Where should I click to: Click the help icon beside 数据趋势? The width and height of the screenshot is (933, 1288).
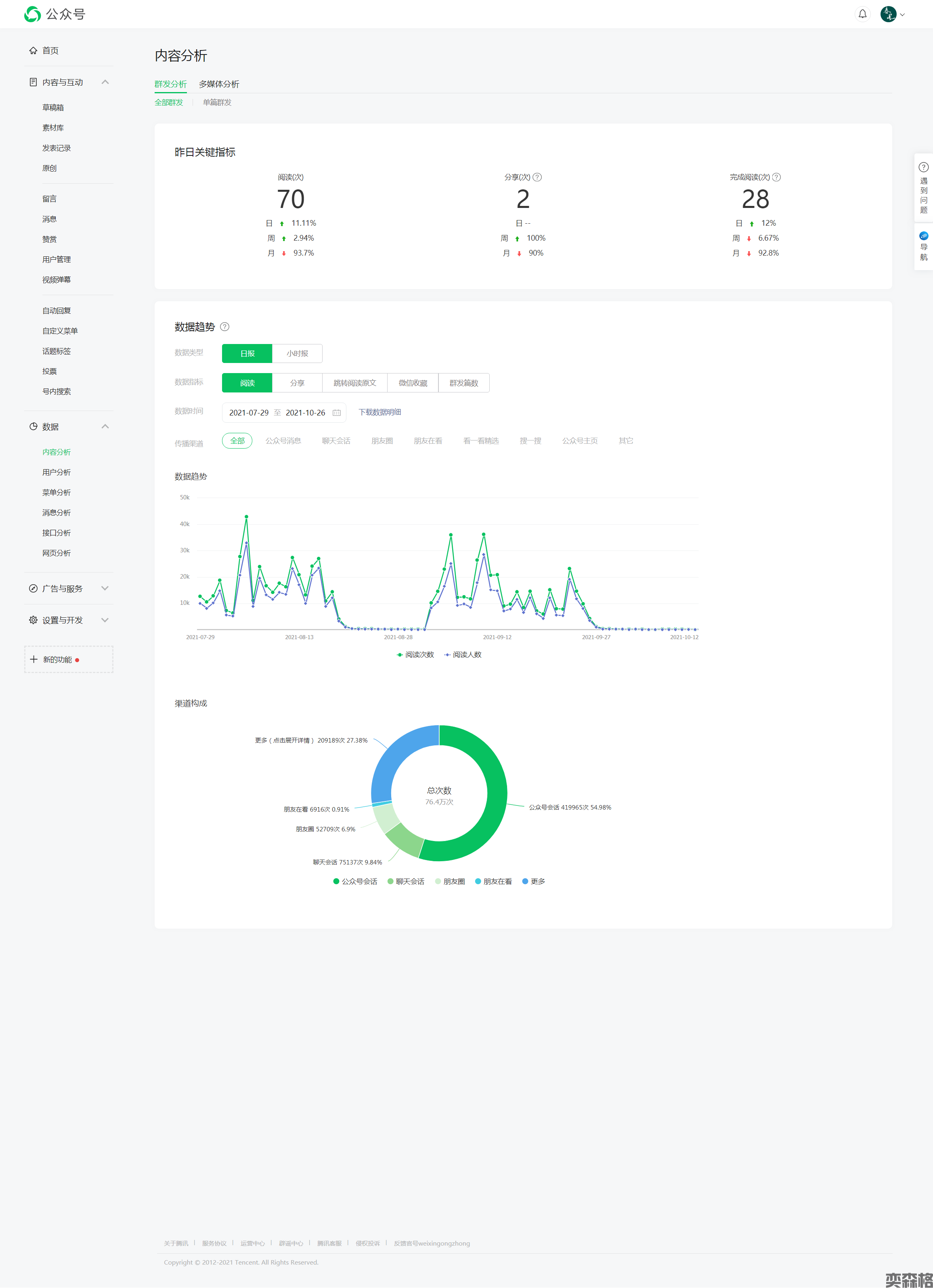click(224, 327)
